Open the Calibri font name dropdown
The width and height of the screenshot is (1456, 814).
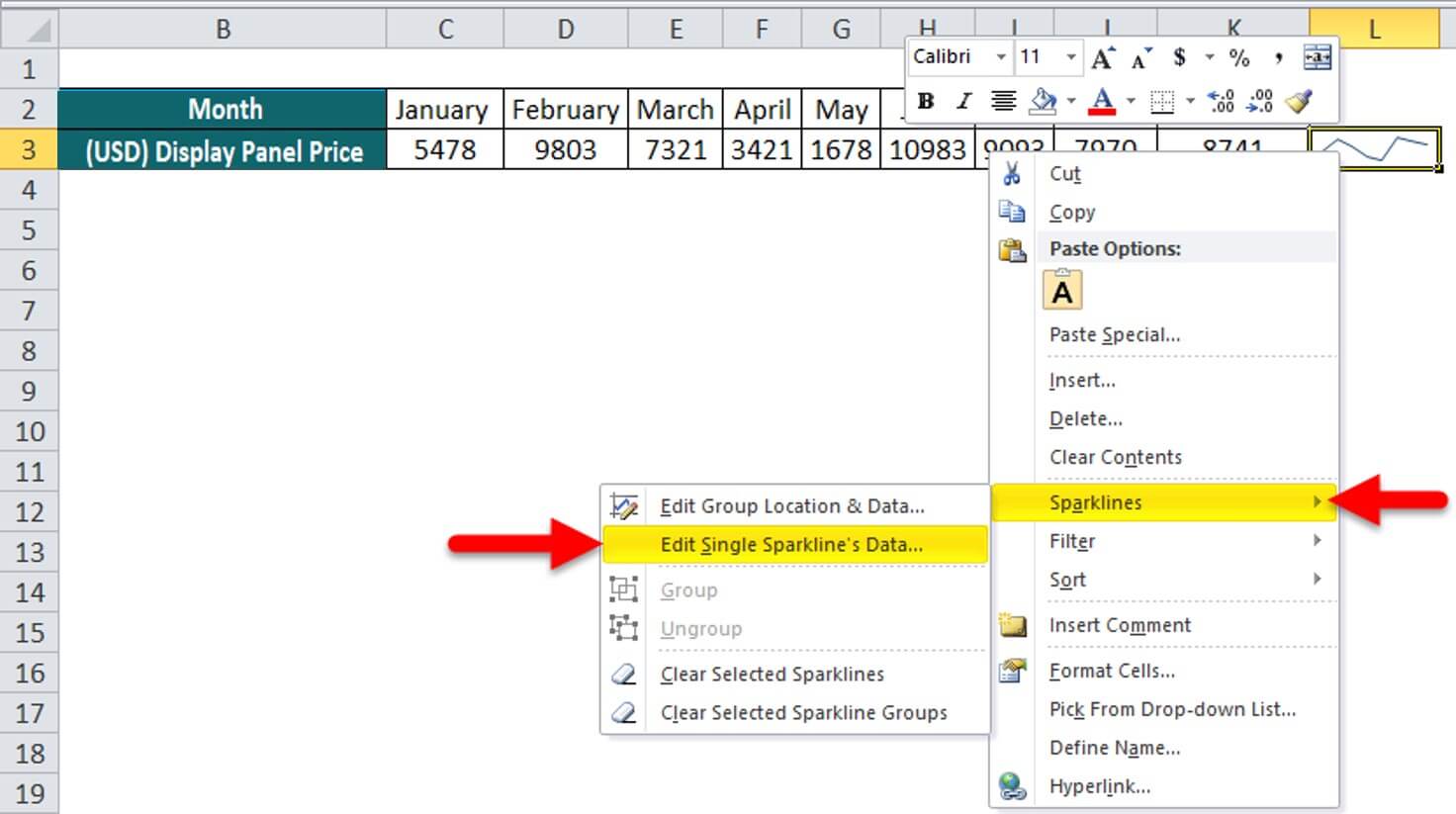click(x=1001, y=57)
